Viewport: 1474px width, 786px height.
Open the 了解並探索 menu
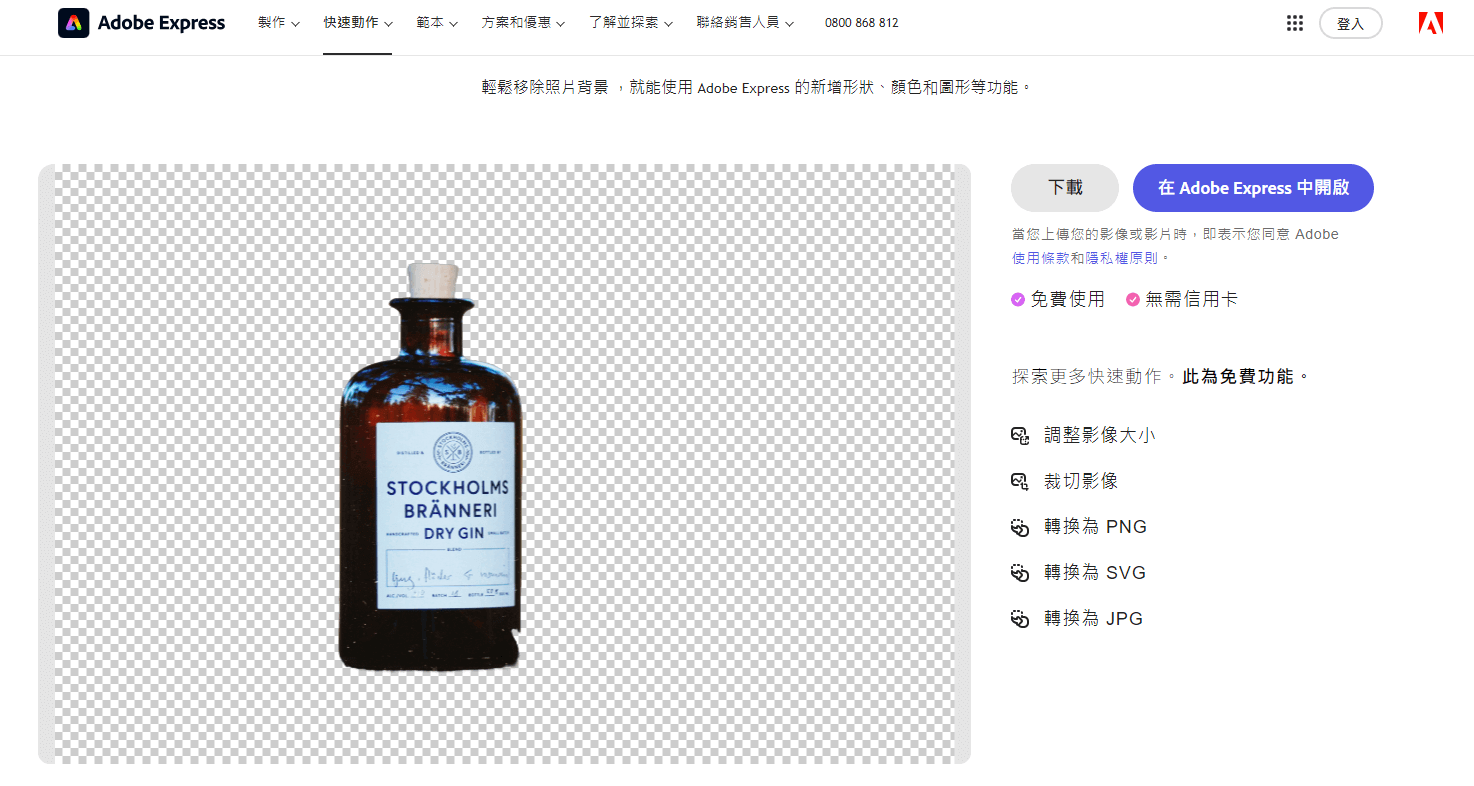(630, 23)
